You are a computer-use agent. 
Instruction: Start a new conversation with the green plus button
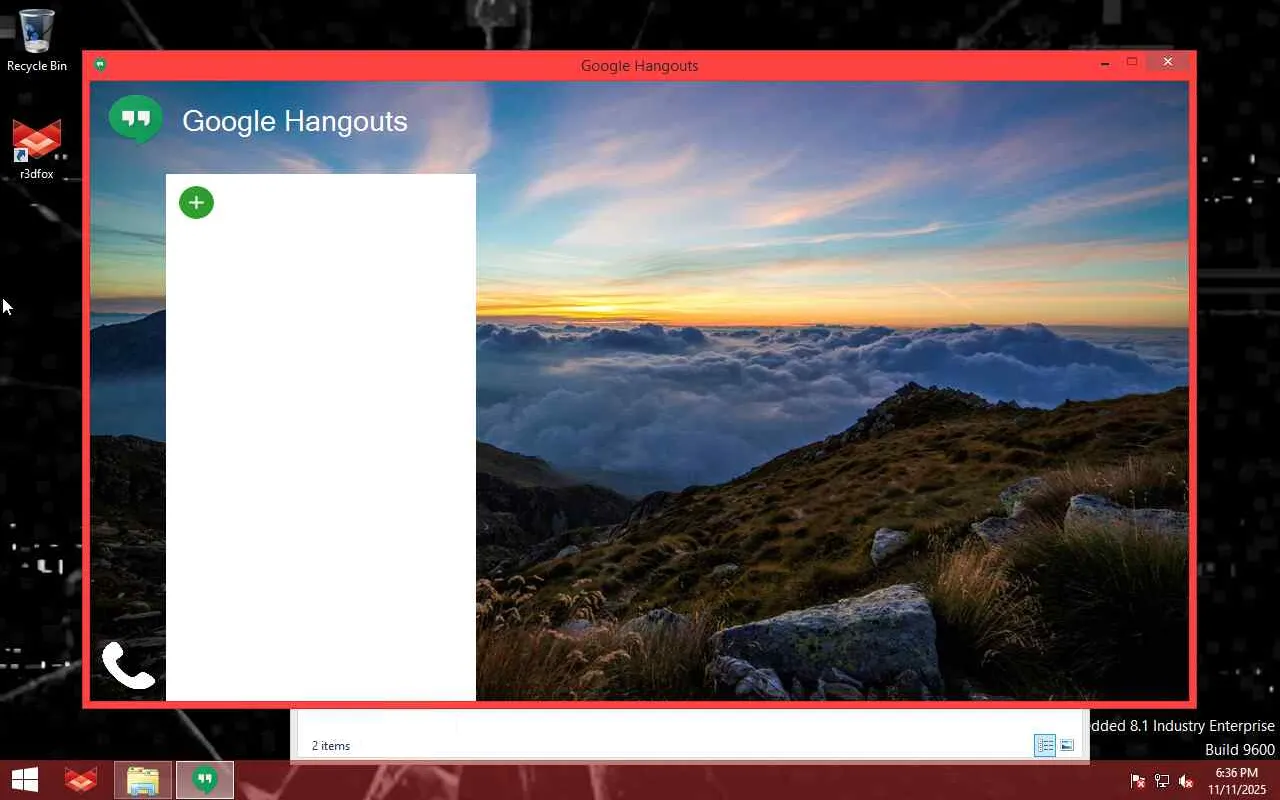pyautogui.click(x=196, y=202)
